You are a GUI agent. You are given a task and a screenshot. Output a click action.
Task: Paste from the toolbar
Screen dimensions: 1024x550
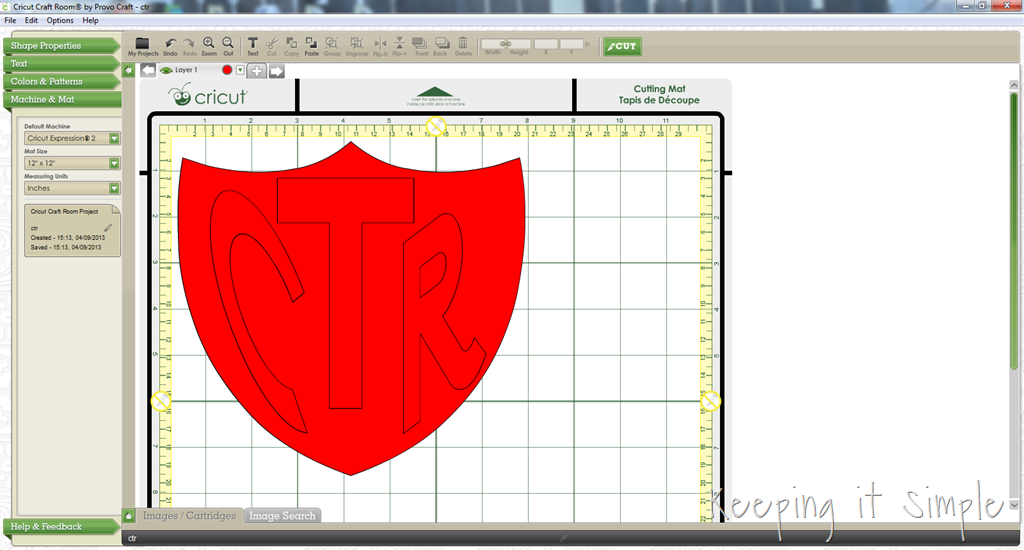(x=312, y=46)
